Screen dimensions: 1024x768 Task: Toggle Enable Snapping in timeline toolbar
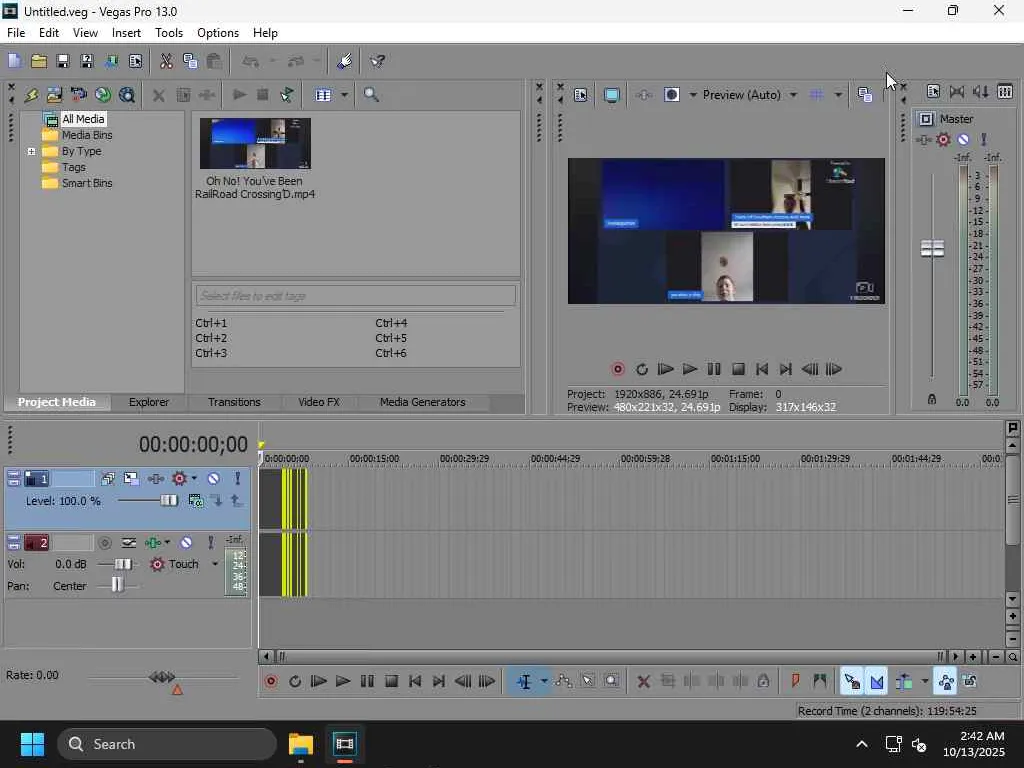click(x=852, y=682)
